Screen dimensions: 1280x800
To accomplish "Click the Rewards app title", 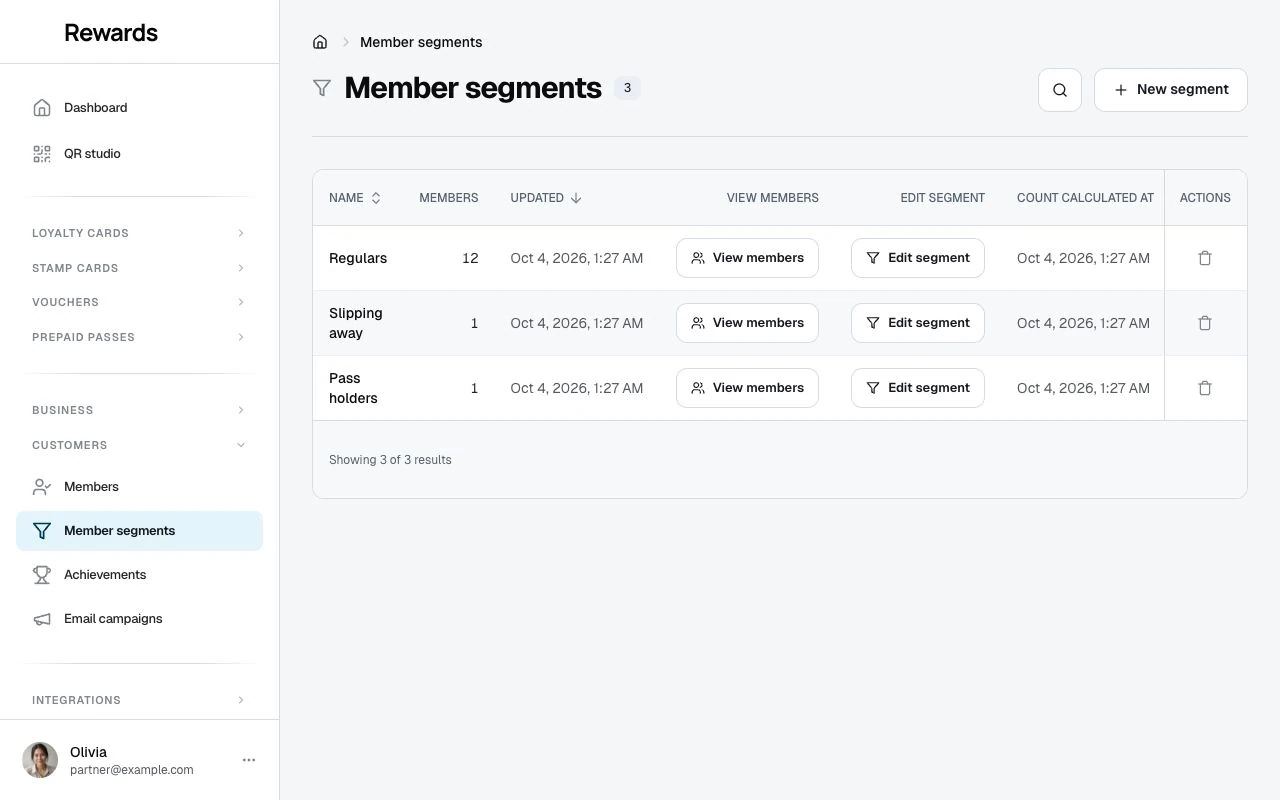I will coord(111,32).
